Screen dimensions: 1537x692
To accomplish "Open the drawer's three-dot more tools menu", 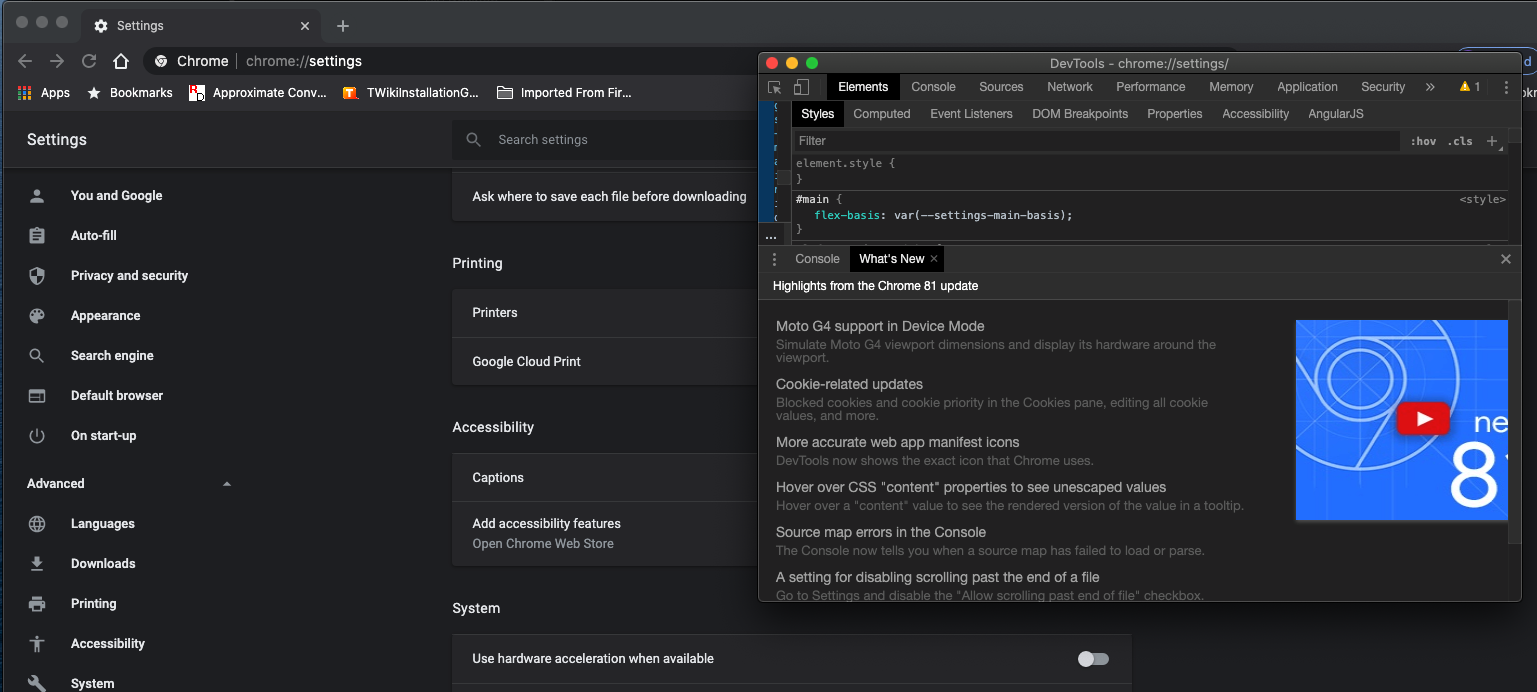I will (x=774, y=259).
